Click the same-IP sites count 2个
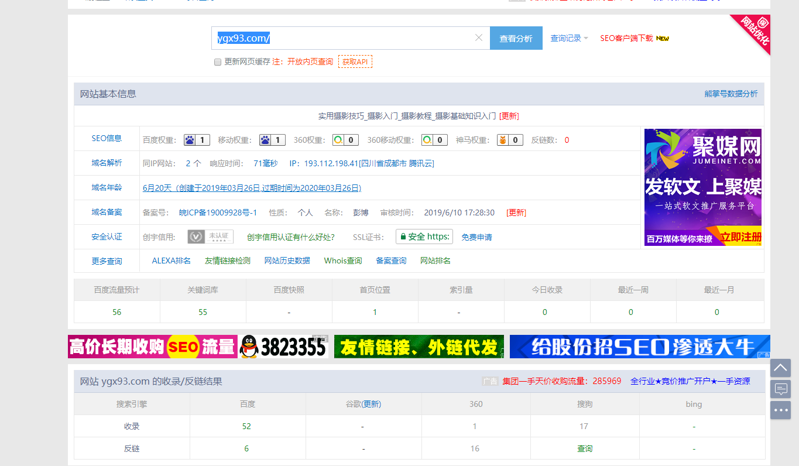Screen dimensions: 799x466 [x=193, y=163]
